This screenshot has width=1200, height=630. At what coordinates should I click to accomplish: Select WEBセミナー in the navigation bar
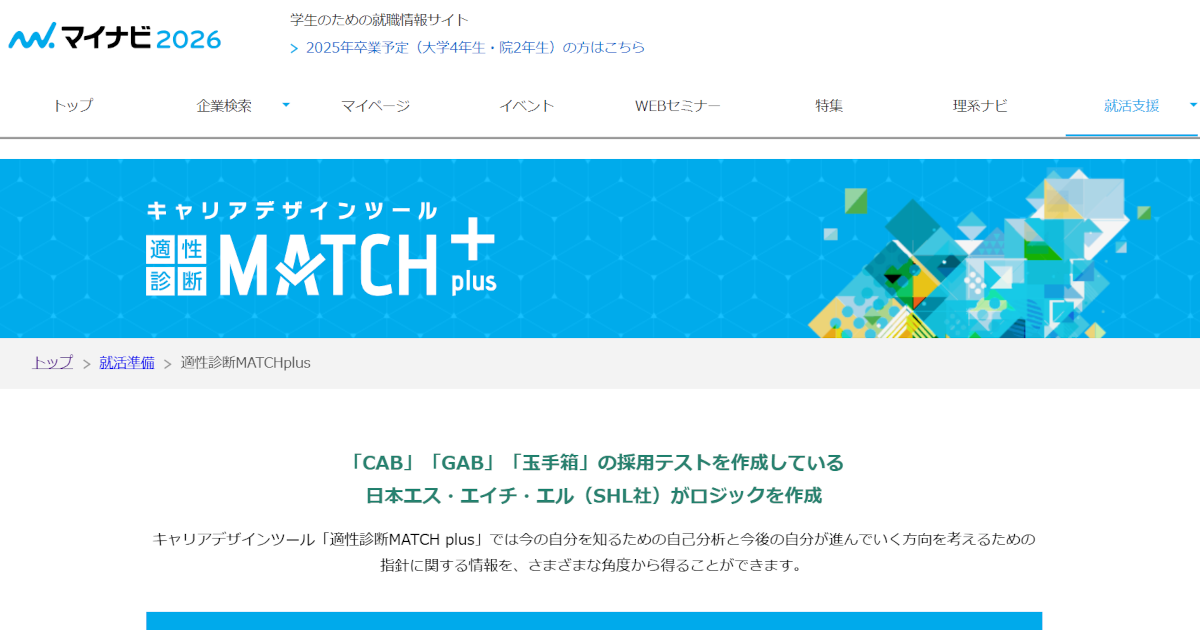click(x=677, y=106)
